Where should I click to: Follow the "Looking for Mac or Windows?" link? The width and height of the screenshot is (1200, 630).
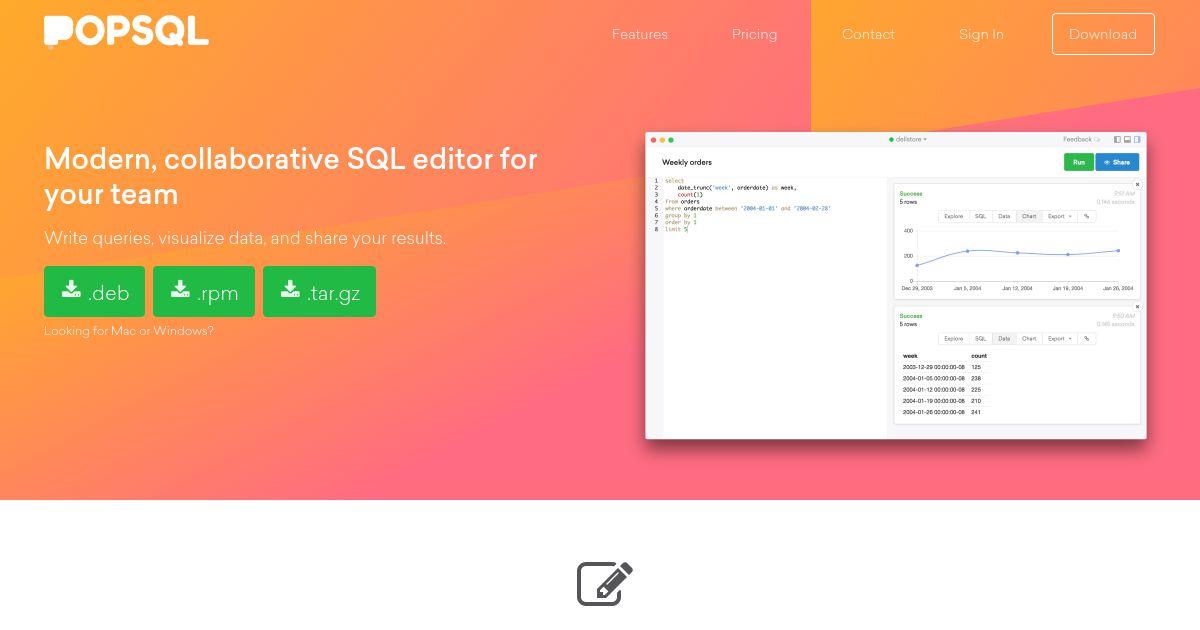pos(129,331)
